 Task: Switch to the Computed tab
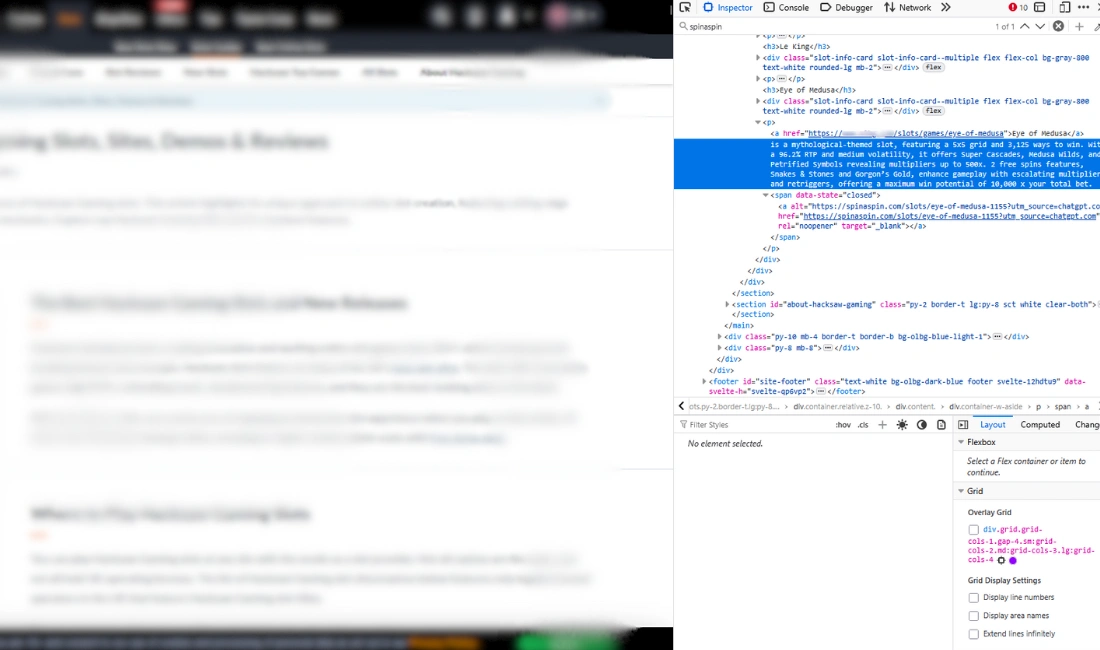(x=1040, y=424)
